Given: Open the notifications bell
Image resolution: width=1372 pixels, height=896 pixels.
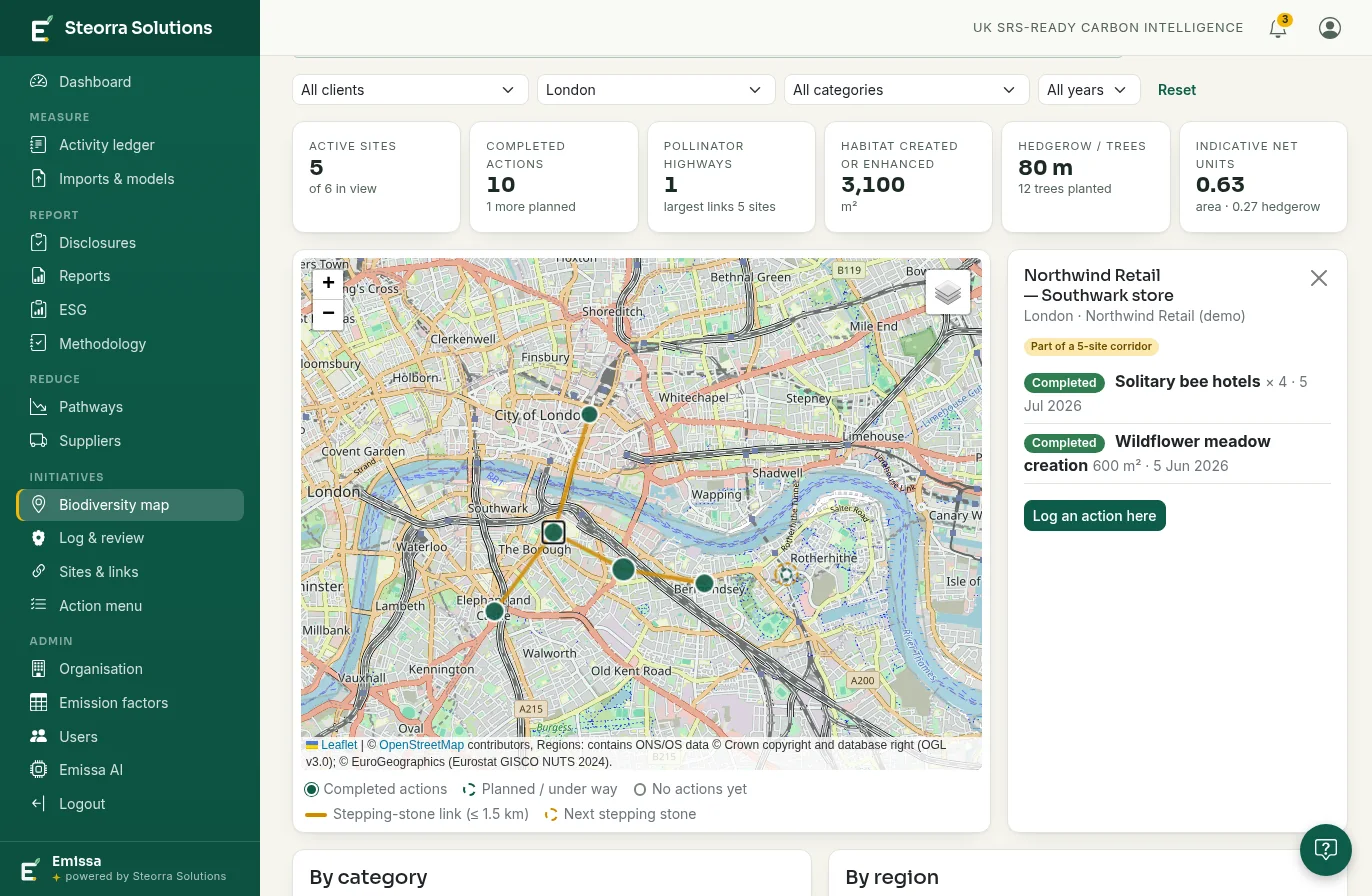Looking at the screenshot, I should [x=1278, y=28].
